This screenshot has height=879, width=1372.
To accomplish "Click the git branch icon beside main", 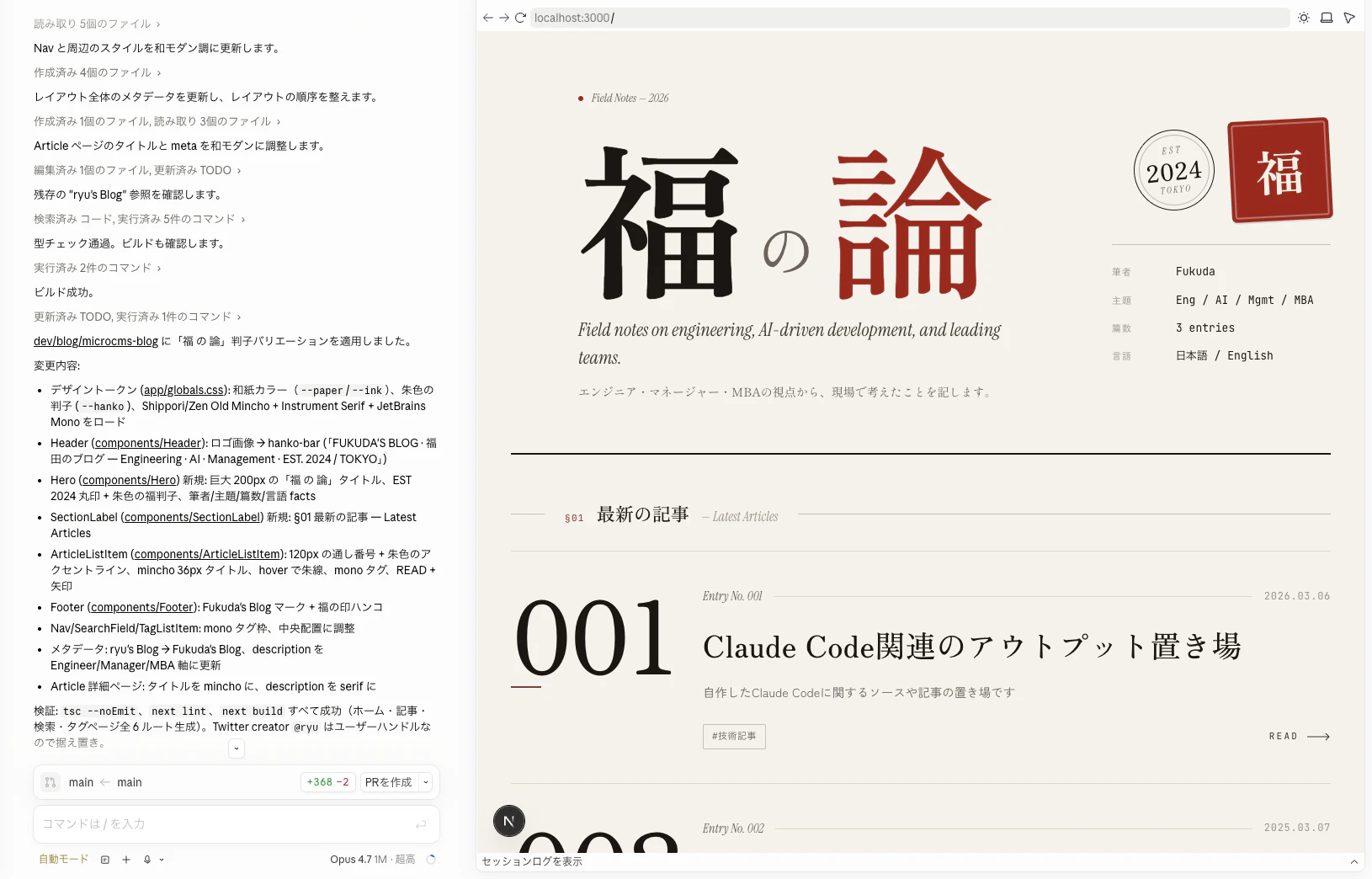I will [x=51, y=782].
